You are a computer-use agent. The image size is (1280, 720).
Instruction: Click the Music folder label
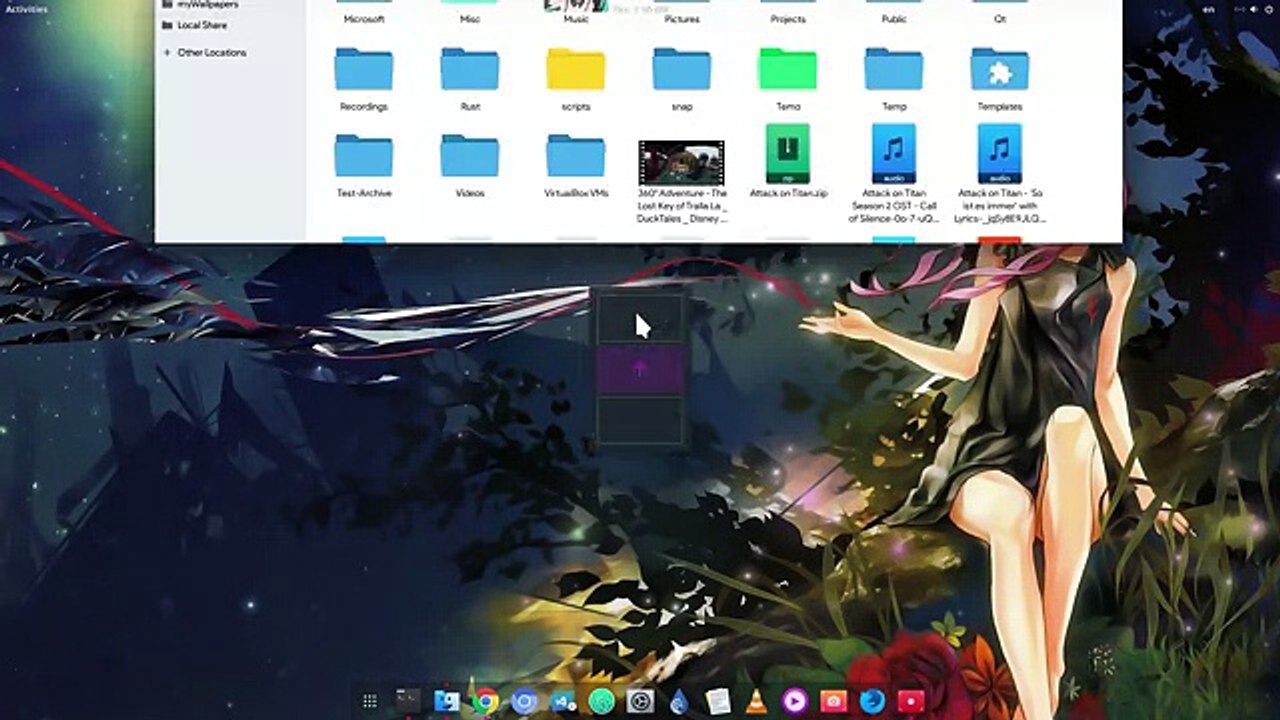576,19
